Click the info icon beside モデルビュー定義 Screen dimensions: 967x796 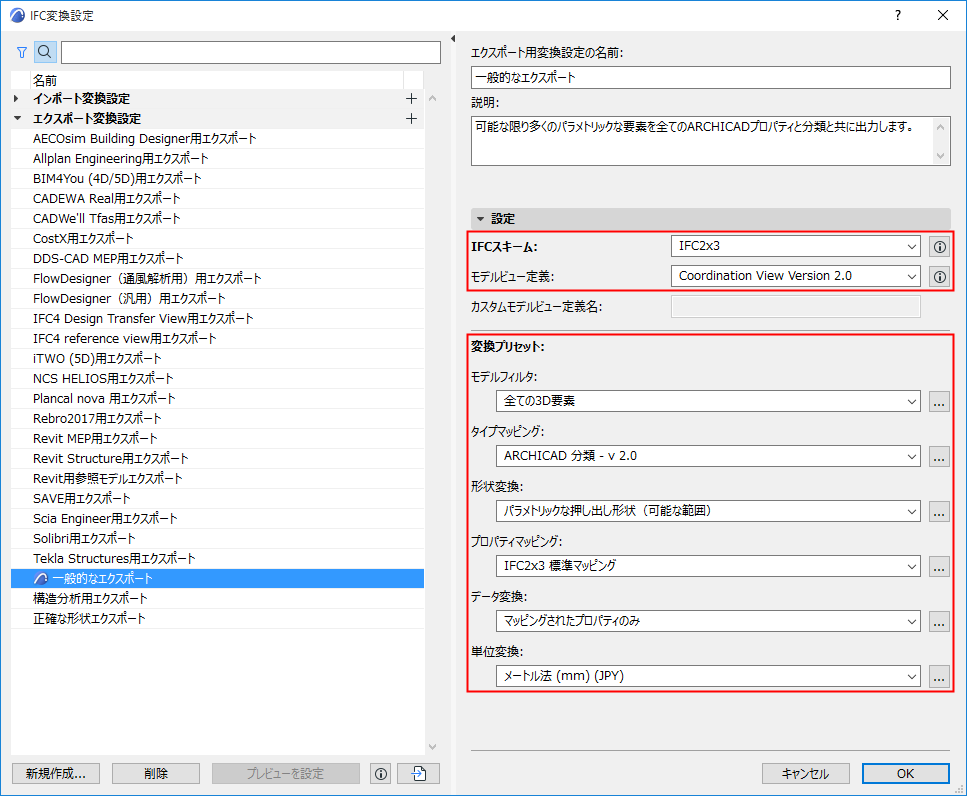[938, 276]
